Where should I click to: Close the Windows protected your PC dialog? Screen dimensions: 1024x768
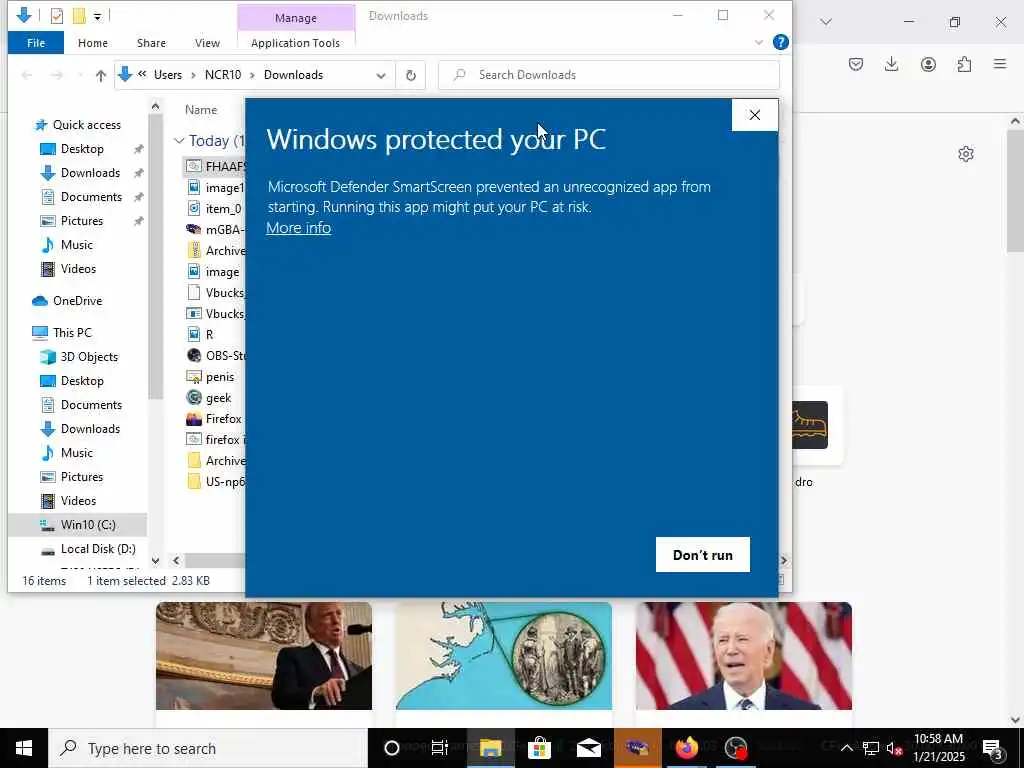[754, 115]
